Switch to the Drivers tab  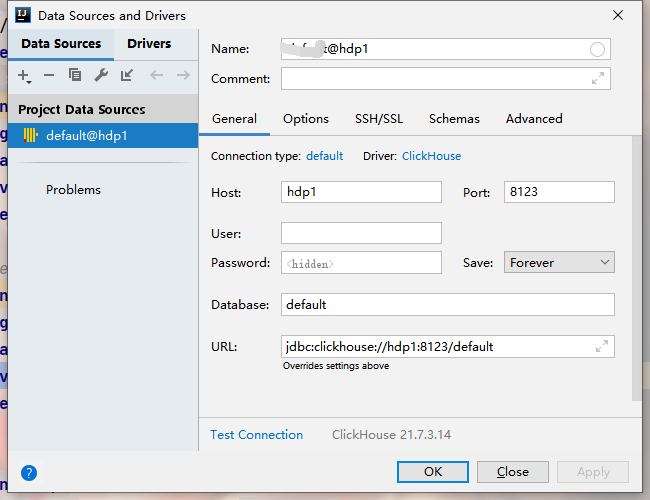[x=149, y=44]
